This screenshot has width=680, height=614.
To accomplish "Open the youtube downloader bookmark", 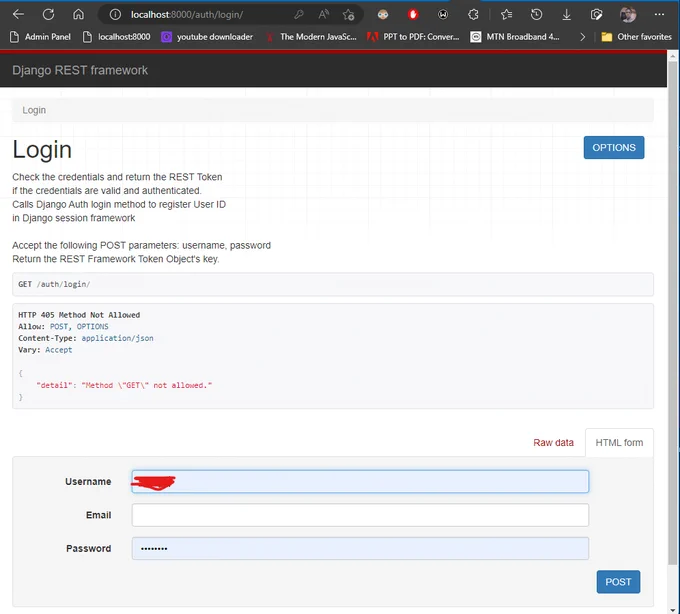I will [x=207, y=37].
